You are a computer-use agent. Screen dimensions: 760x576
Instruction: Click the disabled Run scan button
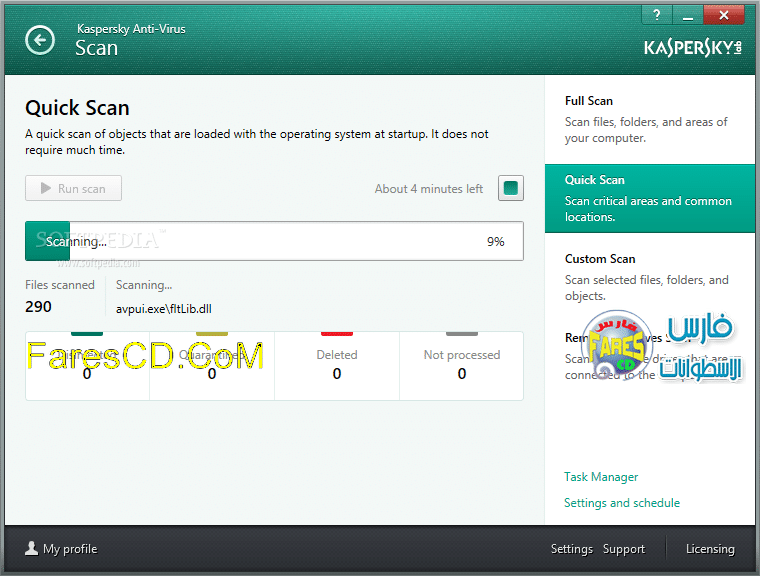pos(73,188)
